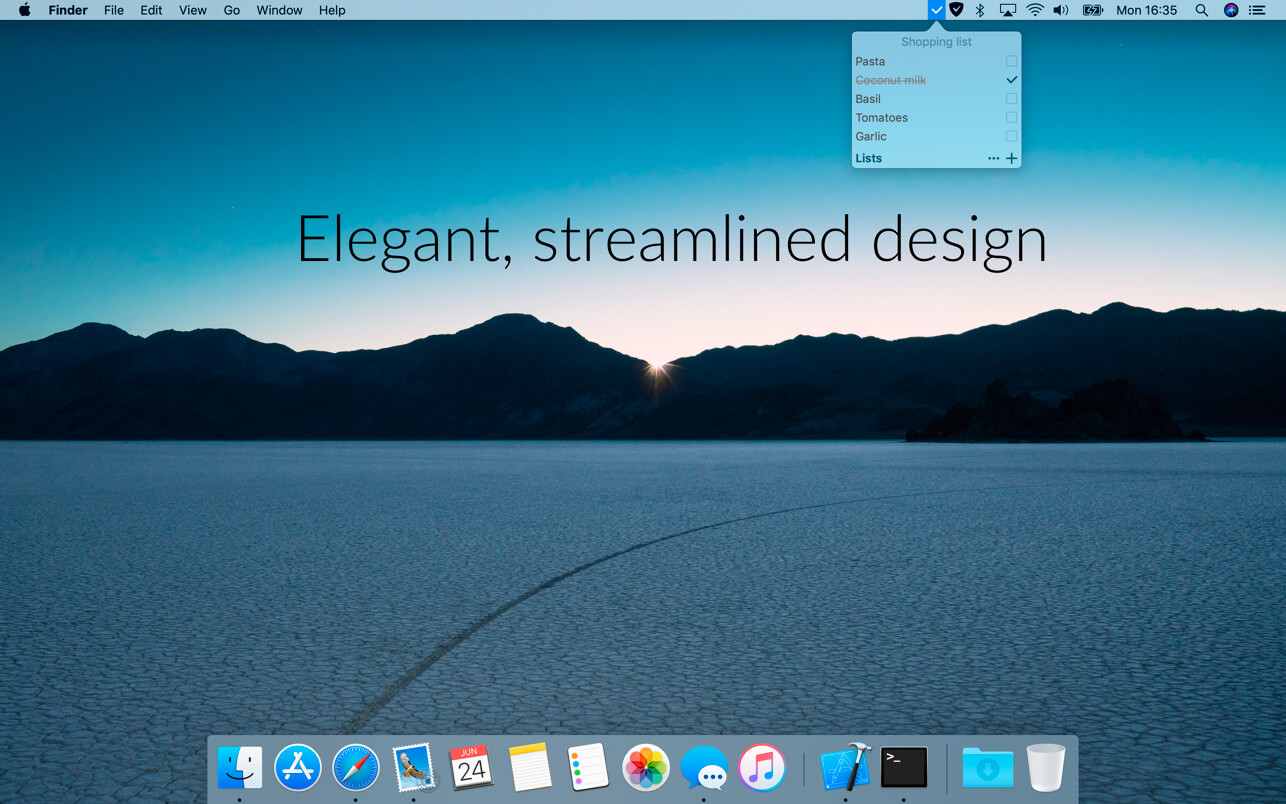1286x804 pixels.
Task: Open Notification Center
Action: 1257,10
